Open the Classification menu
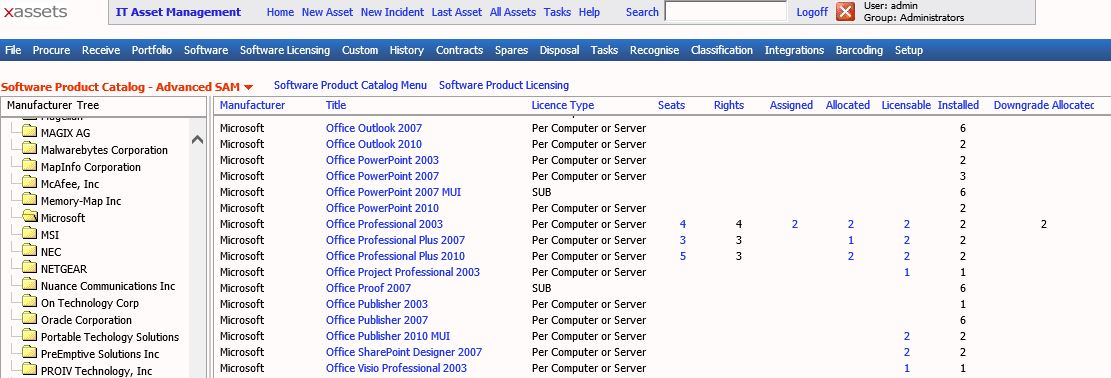 pos(721,50)
